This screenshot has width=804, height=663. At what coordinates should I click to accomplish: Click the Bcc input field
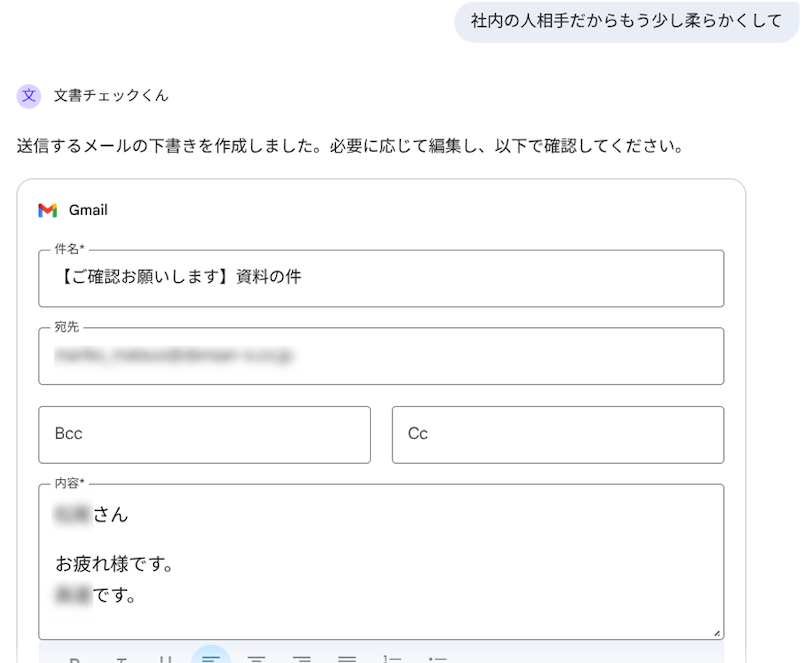coord(204,435)
